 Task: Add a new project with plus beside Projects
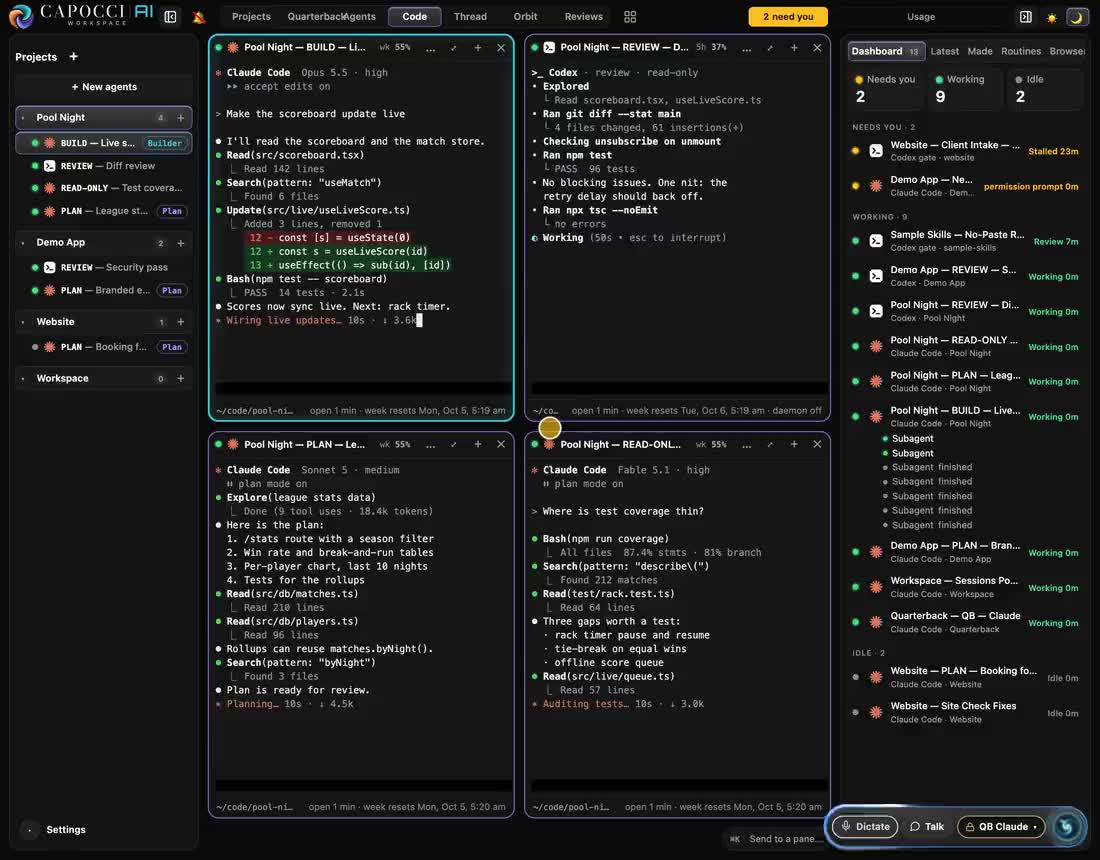pyautogui.click(x=74, y=56)
